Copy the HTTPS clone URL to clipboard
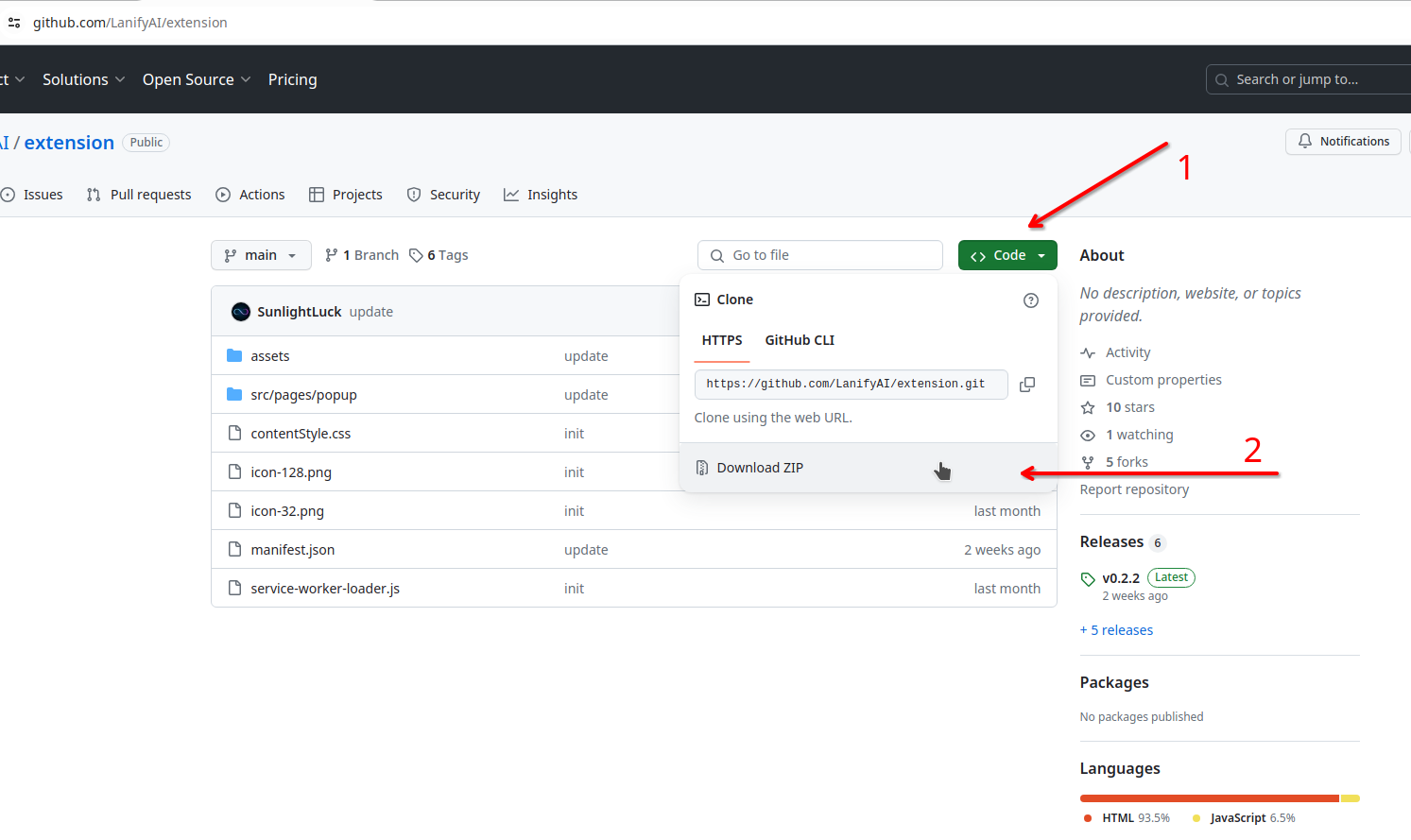Image resolution: width=1411 pixels, height=840 pixels. click(1027, 385)
